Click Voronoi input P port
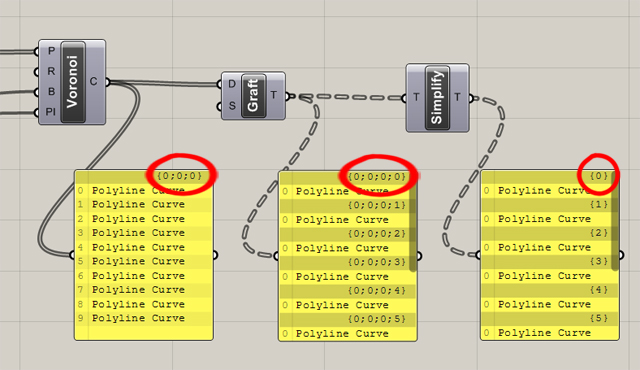This screenshot has width=640, height=370. pyautogui.click(x=36, y=51)
